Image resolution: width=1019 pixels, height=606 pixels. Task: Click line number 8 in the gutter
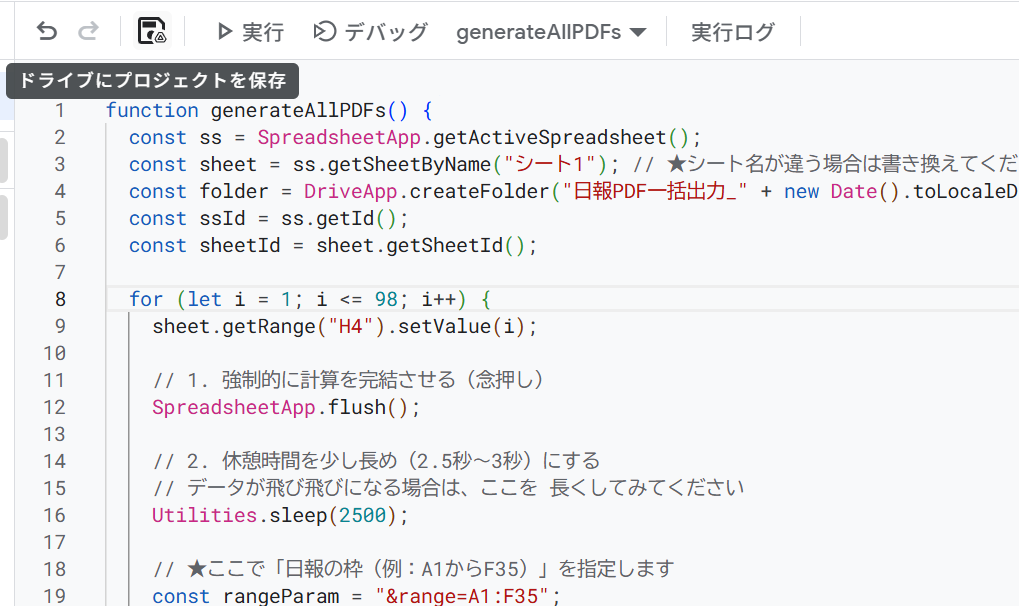[60, 299]
